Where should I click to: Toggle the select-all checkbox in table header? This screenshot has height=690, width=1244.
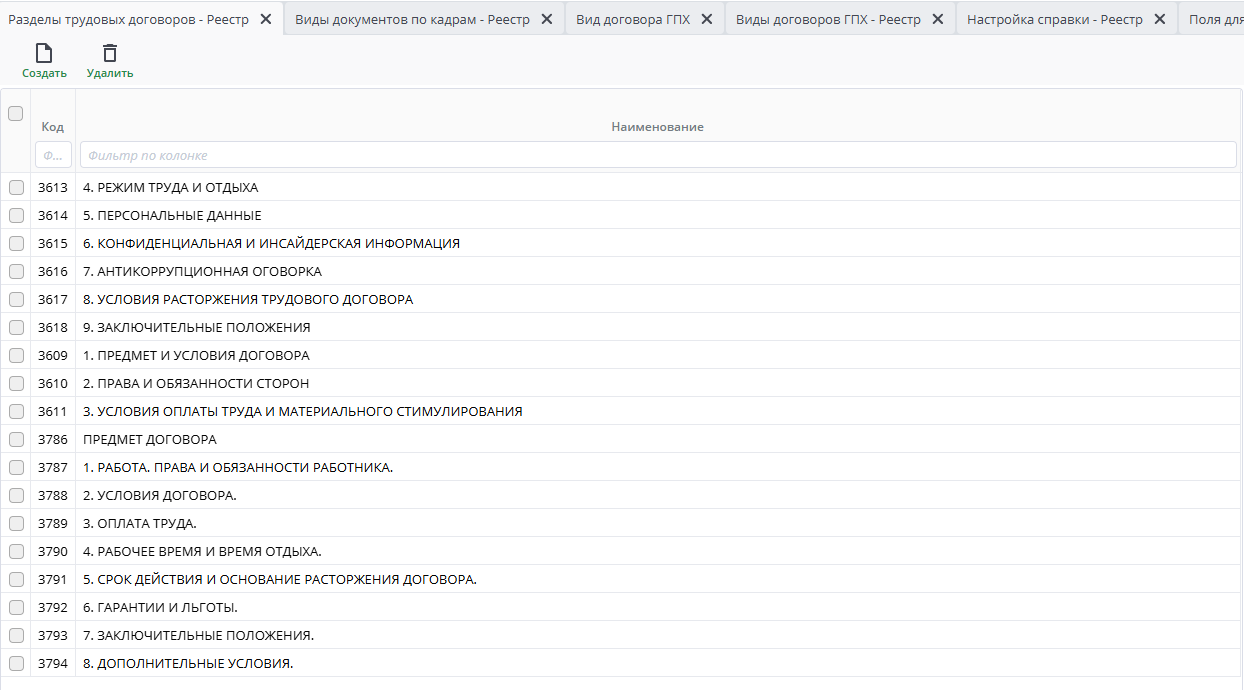[15, 114]
